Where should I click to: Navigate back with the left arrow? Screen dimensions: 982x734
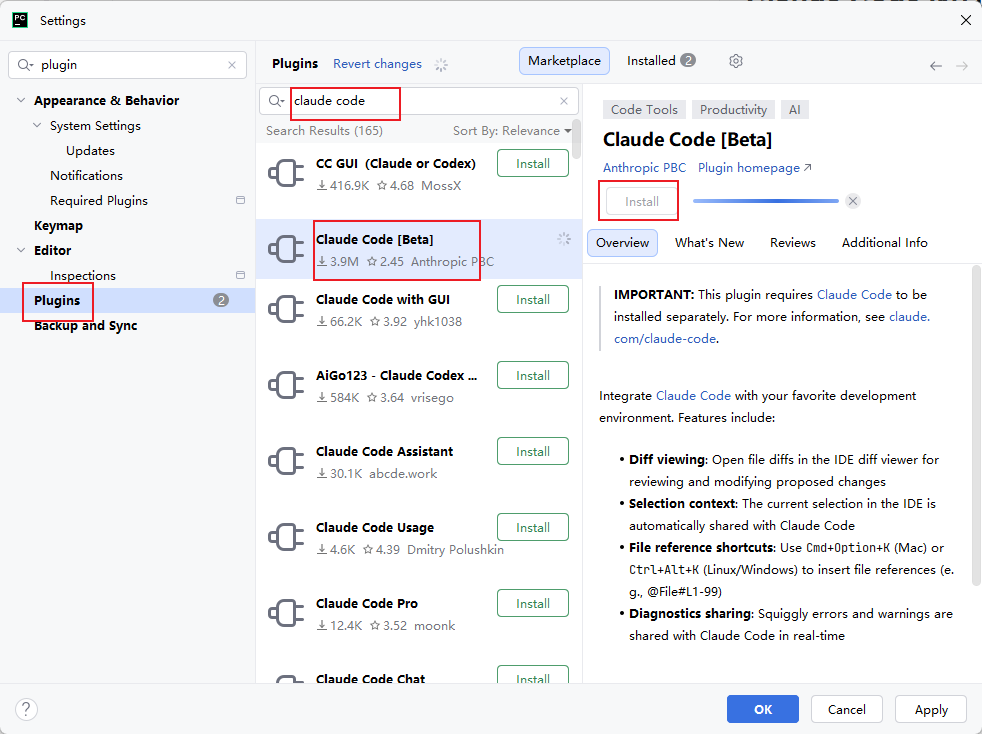[936, 66]
